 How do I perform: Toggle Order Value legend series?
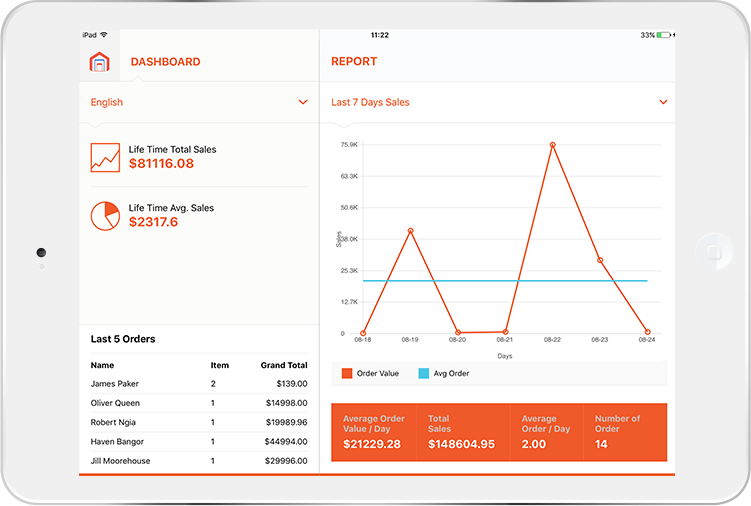tap(370, 373)
